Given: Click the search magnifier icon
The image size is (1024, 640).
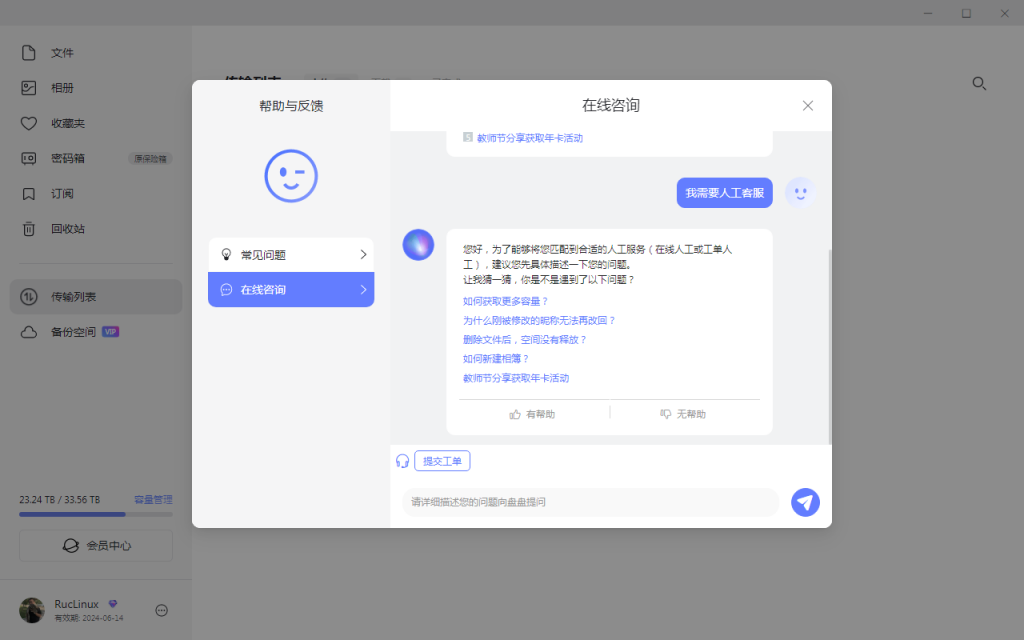Looking at the screenshot, I should click(980, 84).
